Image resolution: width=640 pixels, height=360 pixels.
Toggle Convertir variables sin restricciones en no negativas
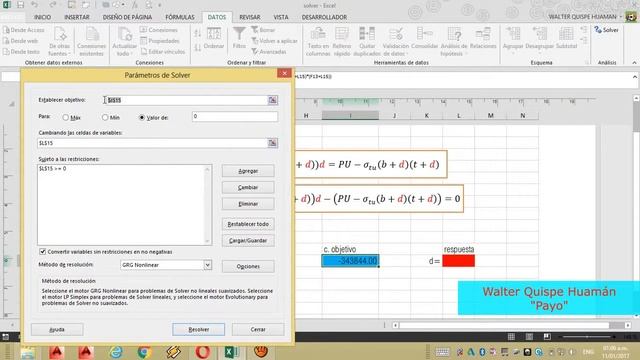point(42,251)
